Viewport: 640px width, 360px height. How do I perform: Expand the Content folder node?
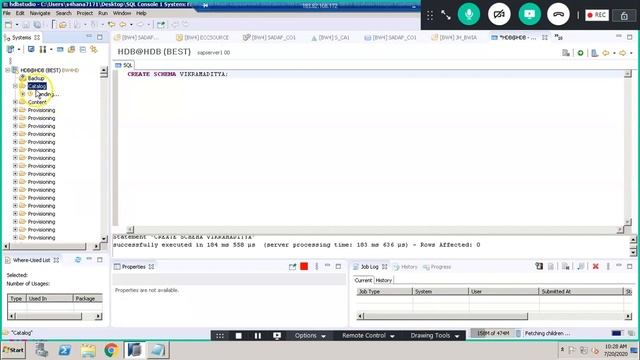(15, 102)
